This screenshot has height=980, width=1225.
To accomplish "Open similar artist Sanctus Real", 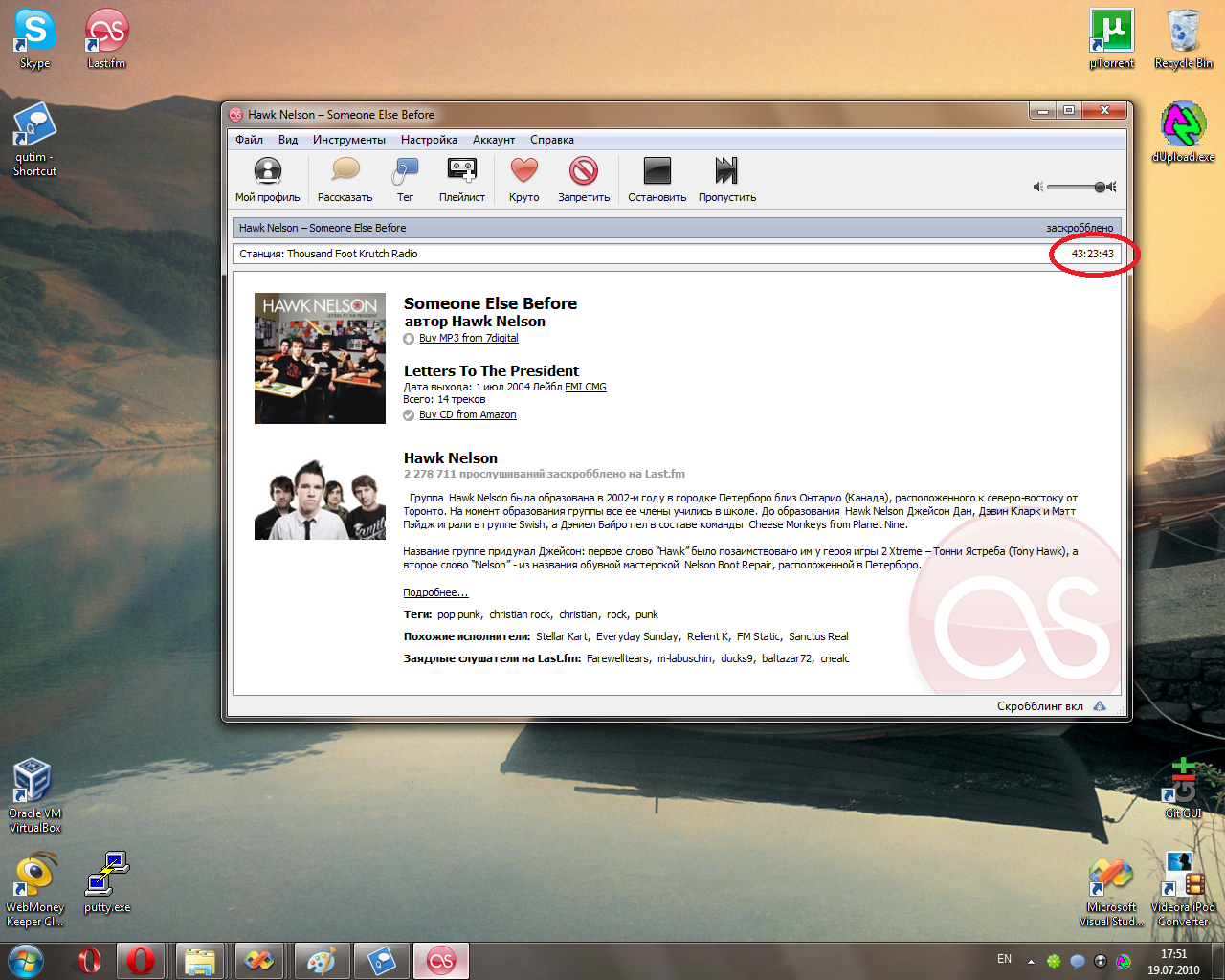I will click(818, 636).
